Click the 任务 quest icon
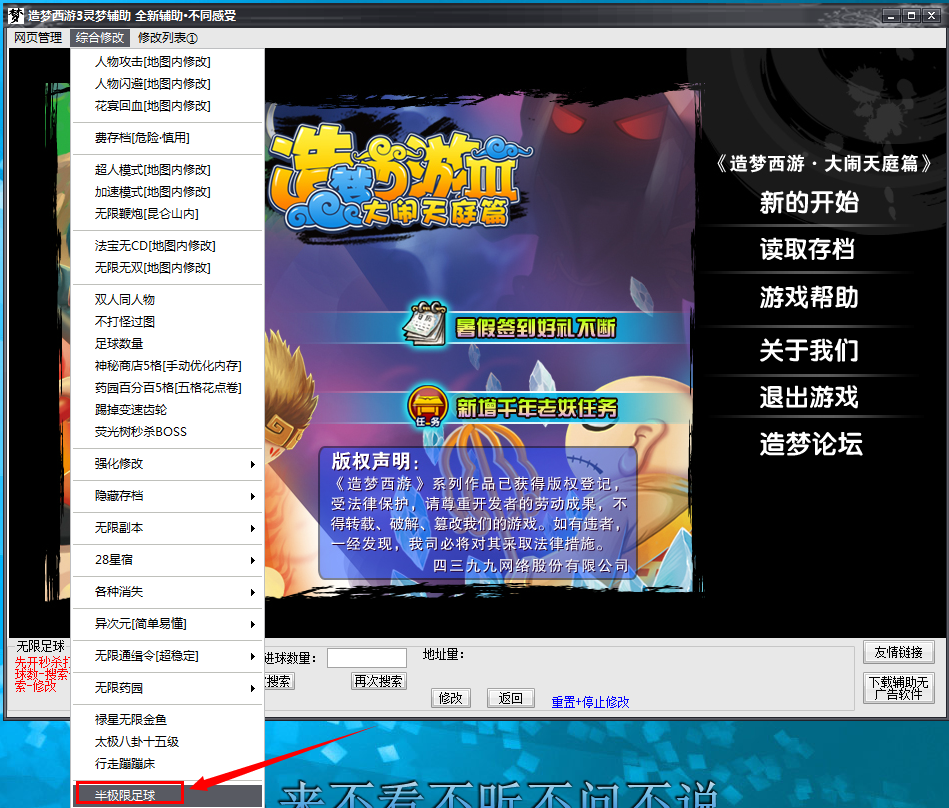Viewport: 949px width, 808px height. point(427,406)
